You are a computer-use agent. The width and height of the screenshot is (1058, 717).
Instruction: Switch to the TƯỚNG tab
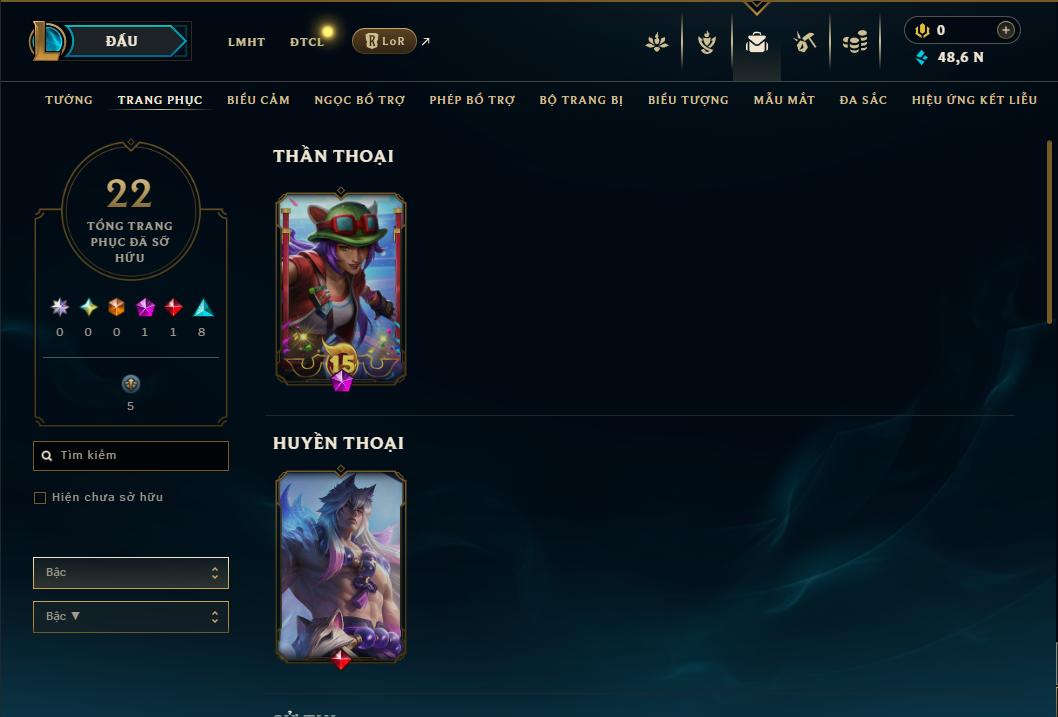click(69, 100)
